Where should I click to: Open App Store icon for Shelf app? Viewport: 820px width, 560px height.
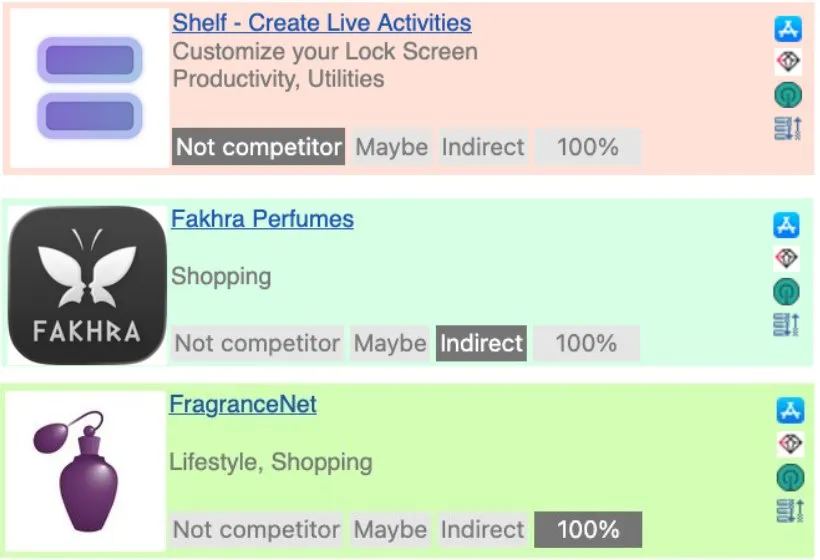pyautogui.click(x=788, y=28)
